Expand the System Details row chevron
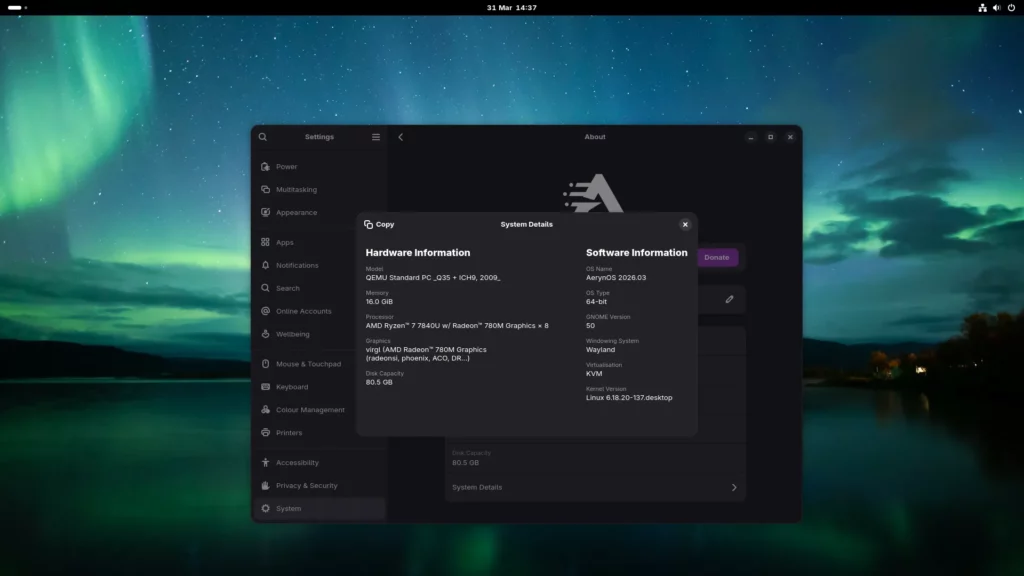 pyautogui.click(x=733, y=487)
